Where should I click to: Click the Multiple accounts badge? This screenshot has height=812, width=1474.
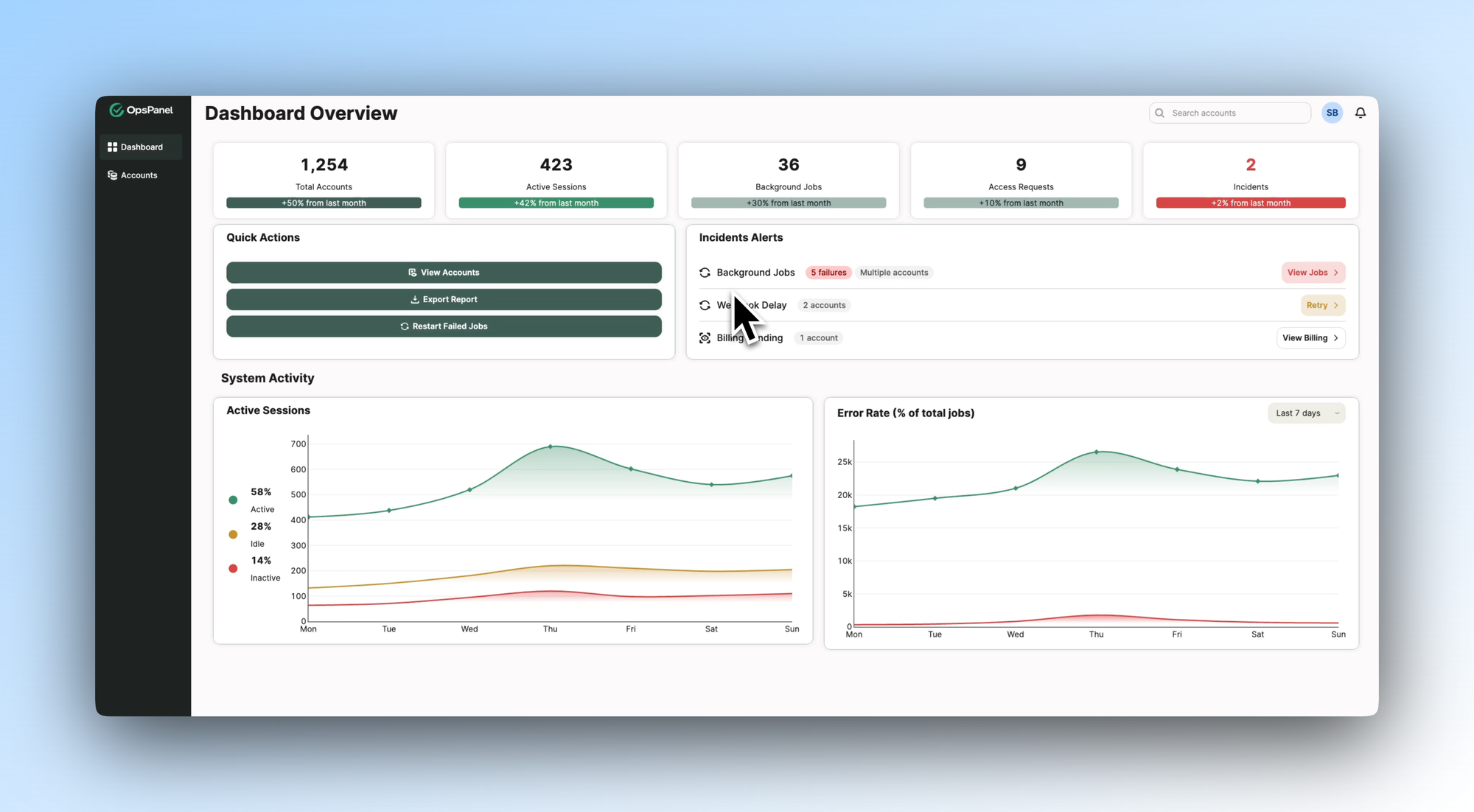point(894,273)
